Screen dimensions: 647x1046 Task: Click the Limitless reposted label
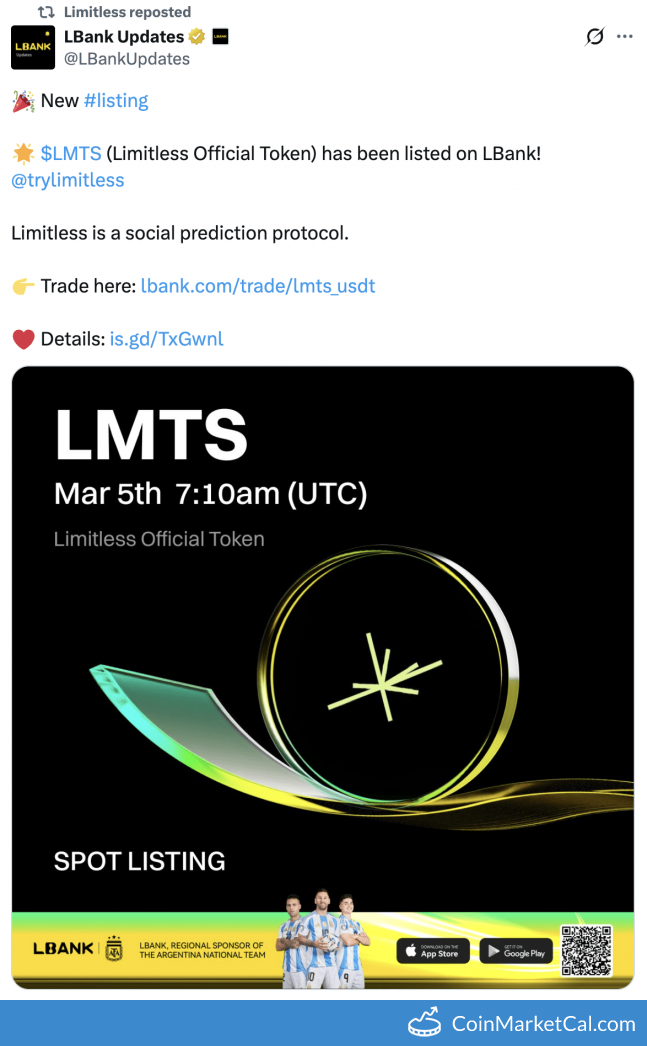coord(130,11)
